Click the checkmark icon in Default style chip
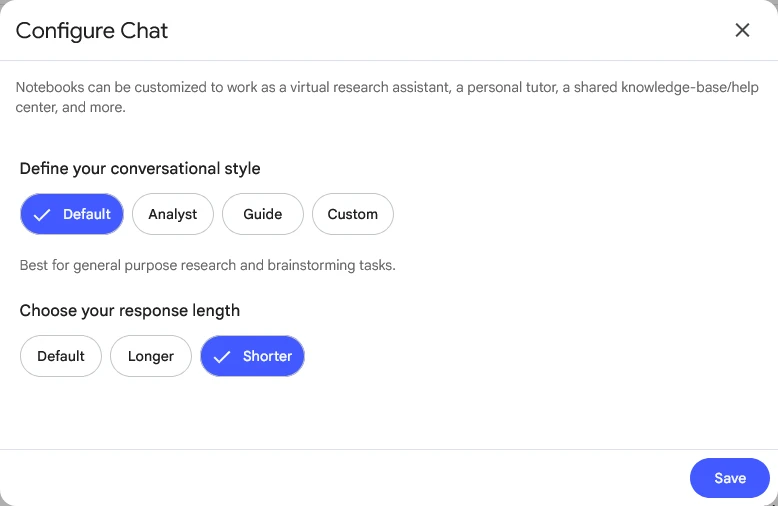The height and width of the screenshot is (506, 778). [42, 215]
